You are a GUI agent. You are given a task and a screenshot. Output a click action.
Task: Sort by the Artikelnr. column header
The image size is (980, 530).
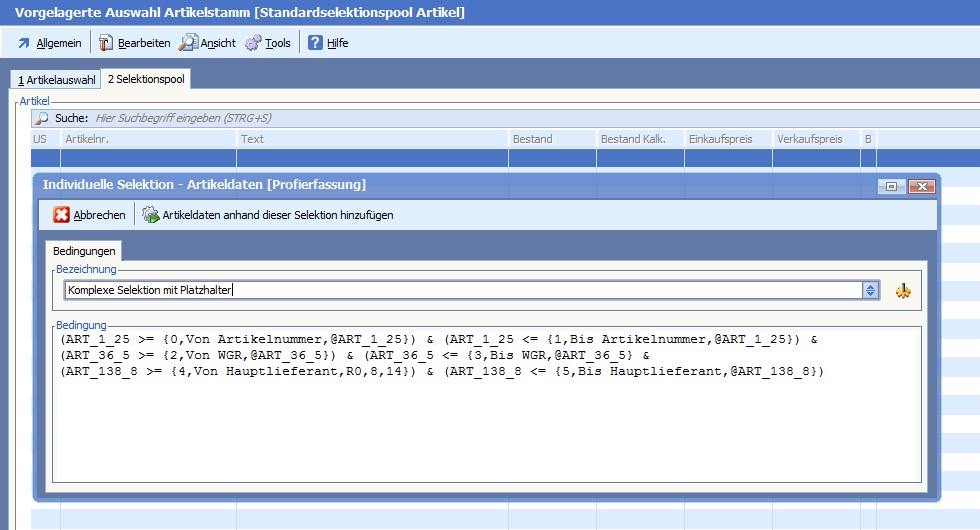(x=148, y=139)
